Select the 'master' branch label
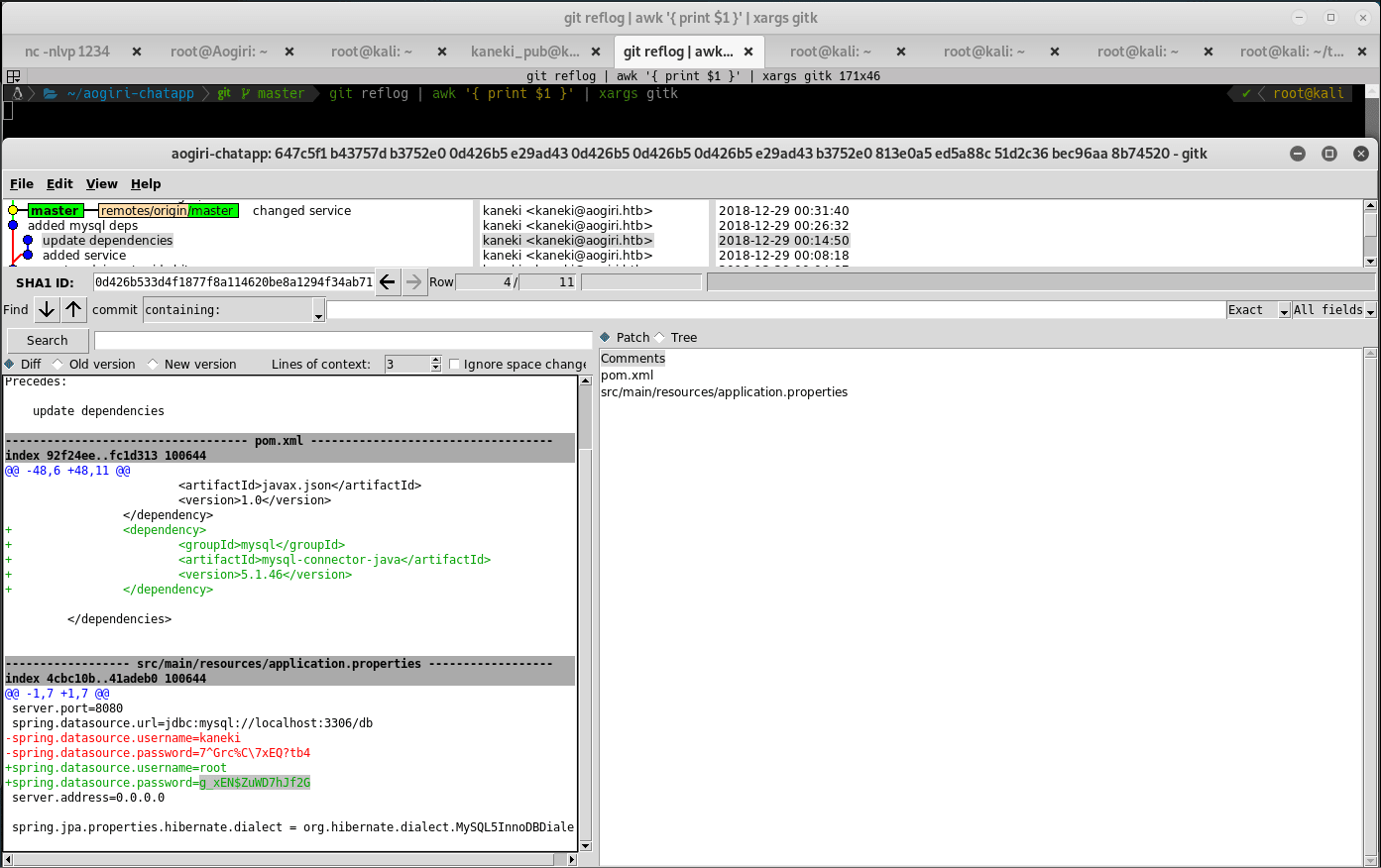Viewport: 1381px width, 868px height. 55,210
